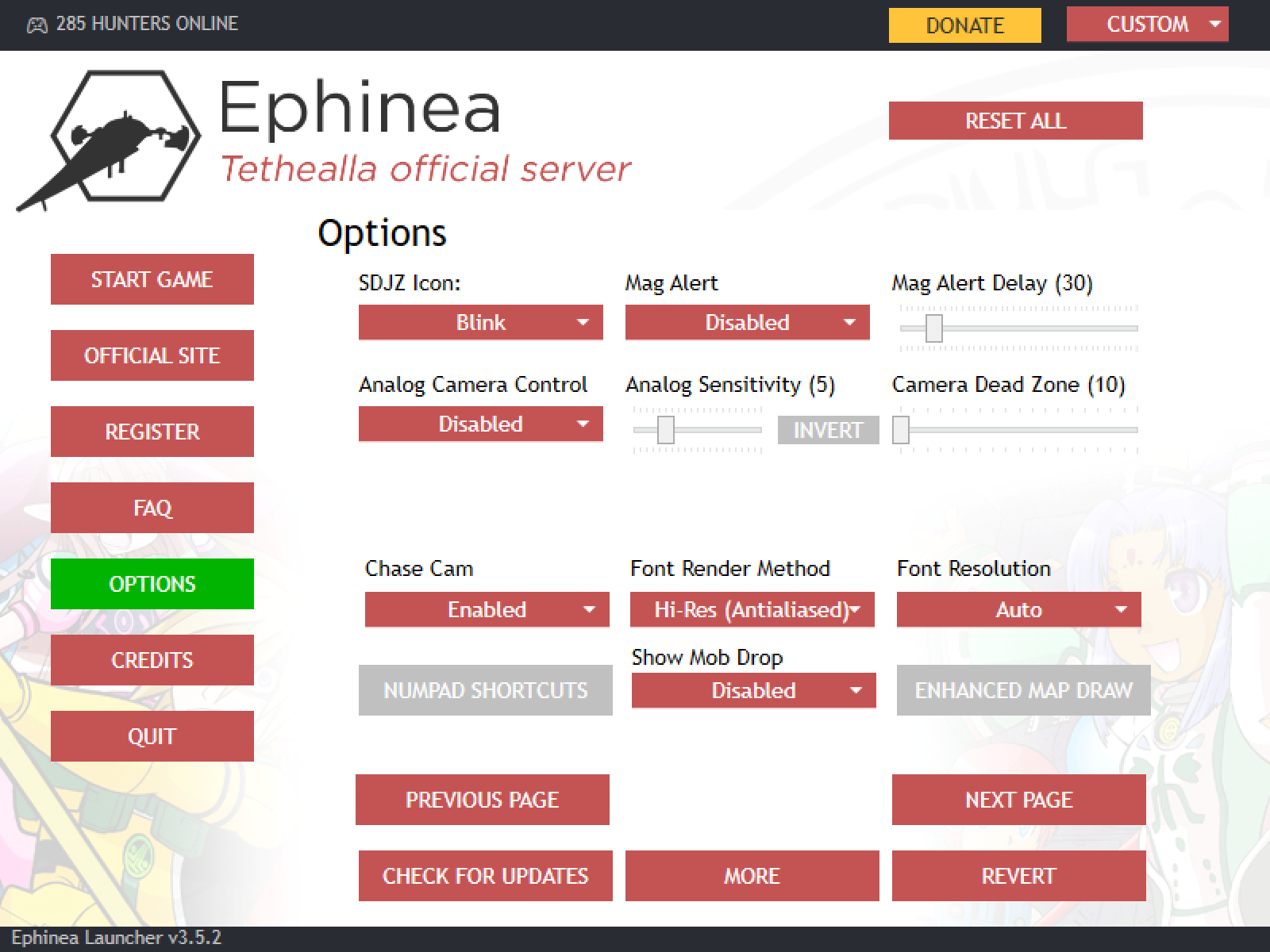Open Analog Camera Control dropdown

(x=481, y=424)
